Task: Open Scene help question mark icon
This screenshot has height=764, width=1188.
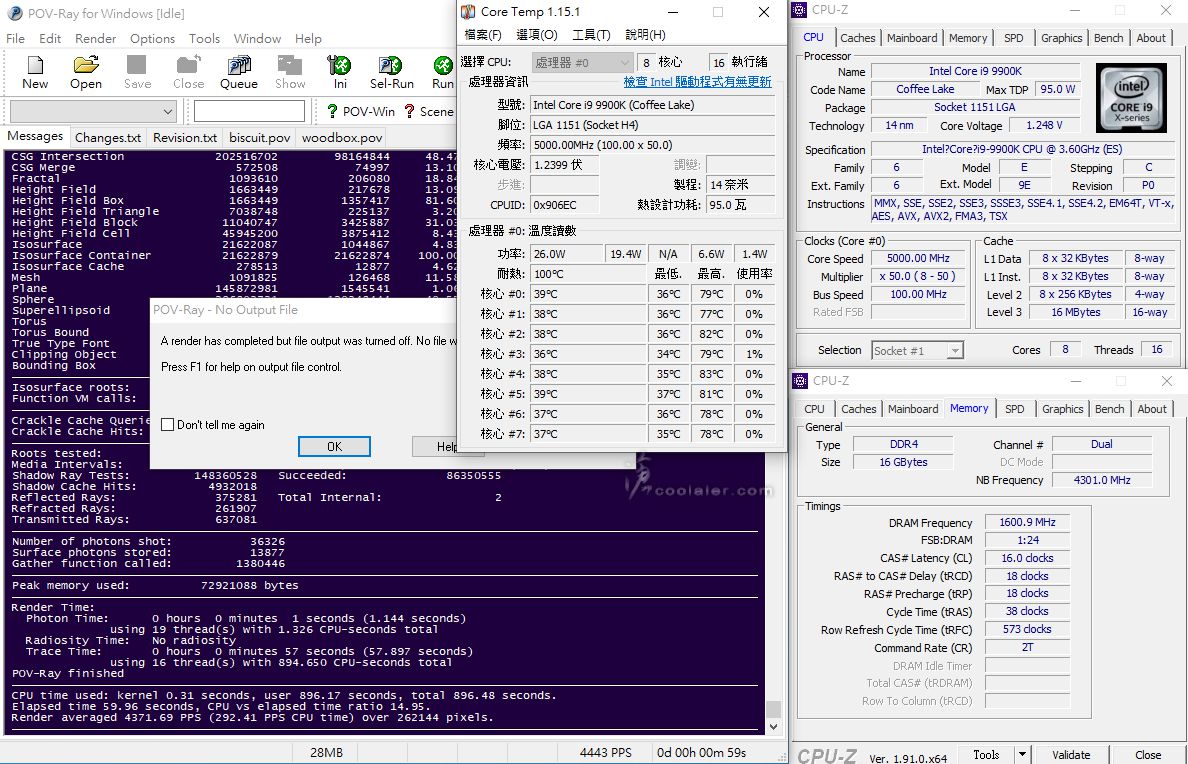Action: pos(409,111)
